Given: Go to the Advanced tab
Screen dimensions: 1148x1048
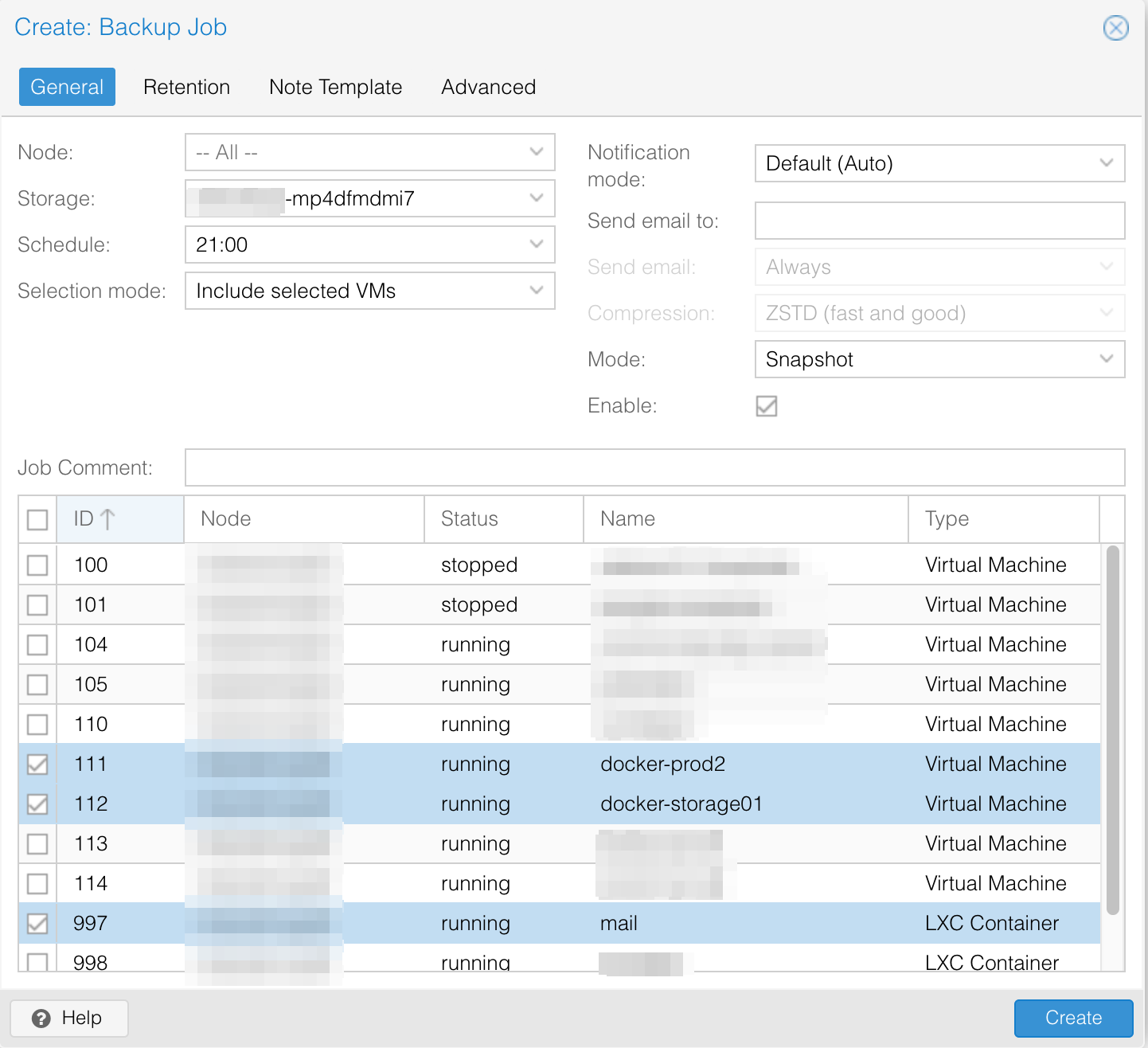Looking at the screenshot, I should click(488, 87).
